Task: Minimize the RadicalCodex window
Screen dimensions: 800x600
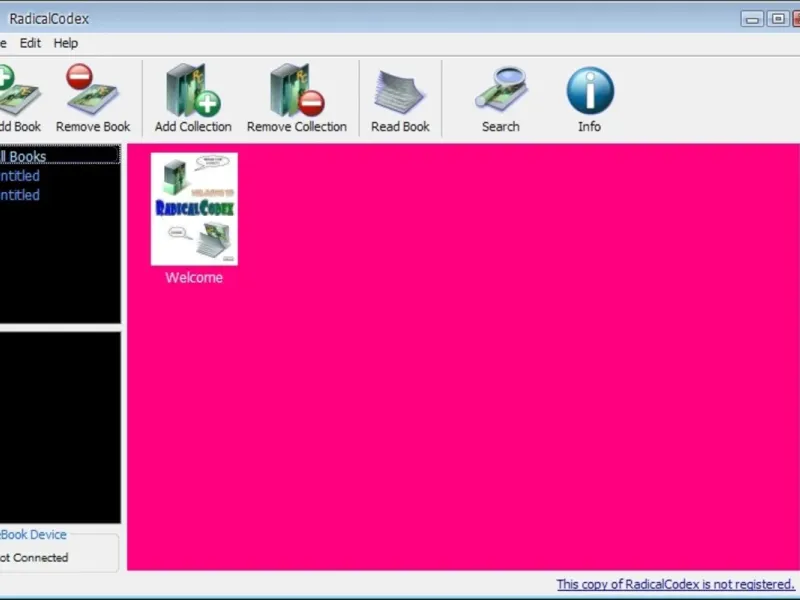Action: coord(752,19)
